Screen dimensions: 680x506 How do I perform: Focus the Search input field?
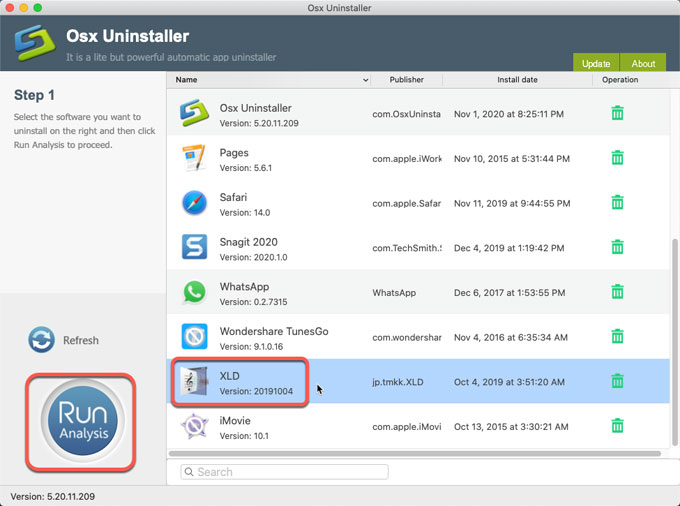click(284, 472)
